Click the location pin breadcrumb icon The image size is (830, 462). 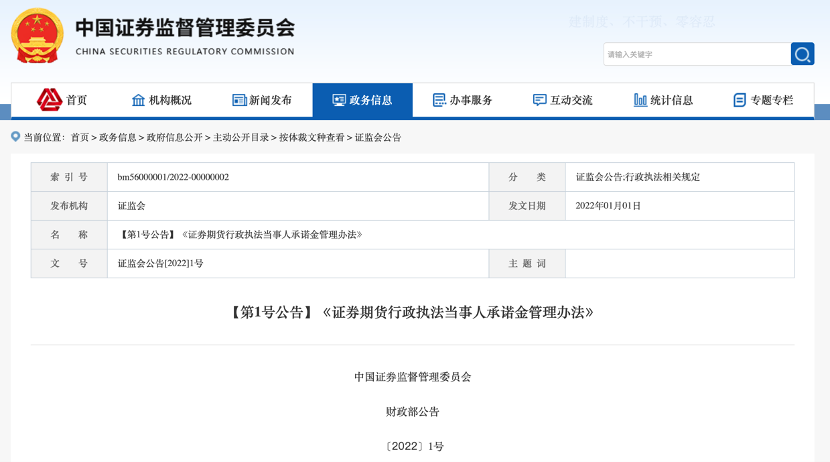click(x=15, y=137)
